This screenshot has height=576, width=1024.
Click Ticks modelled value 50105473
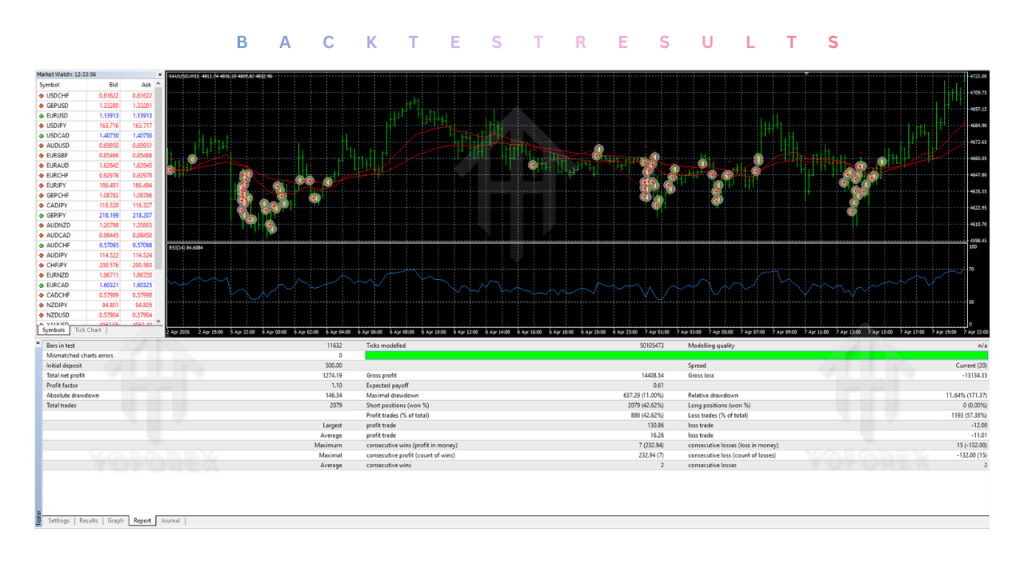(x=651, y=345)
